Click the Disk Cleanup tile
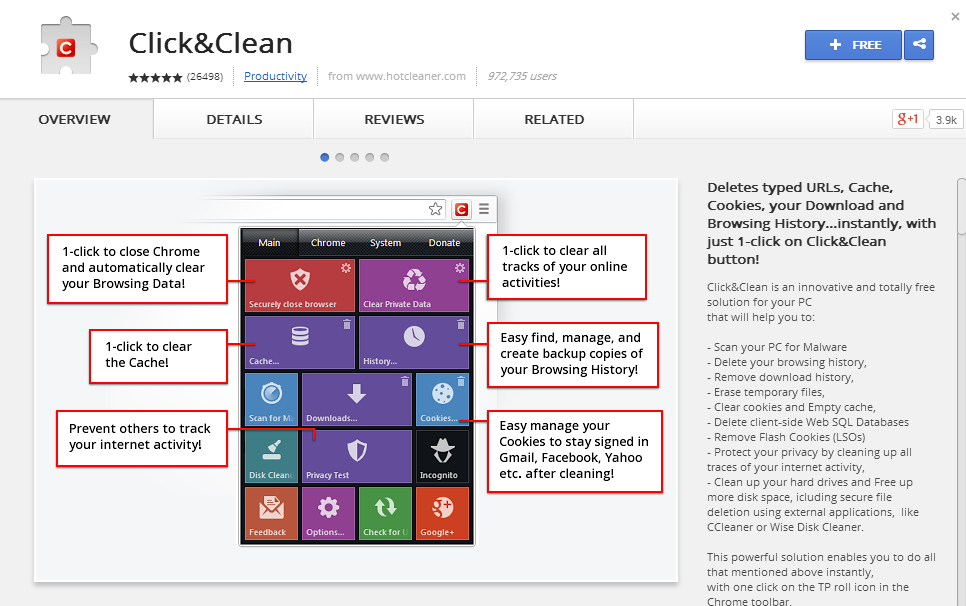Viewport: 966px width, 606px height. pyautogui.click(x=271, y=456)
